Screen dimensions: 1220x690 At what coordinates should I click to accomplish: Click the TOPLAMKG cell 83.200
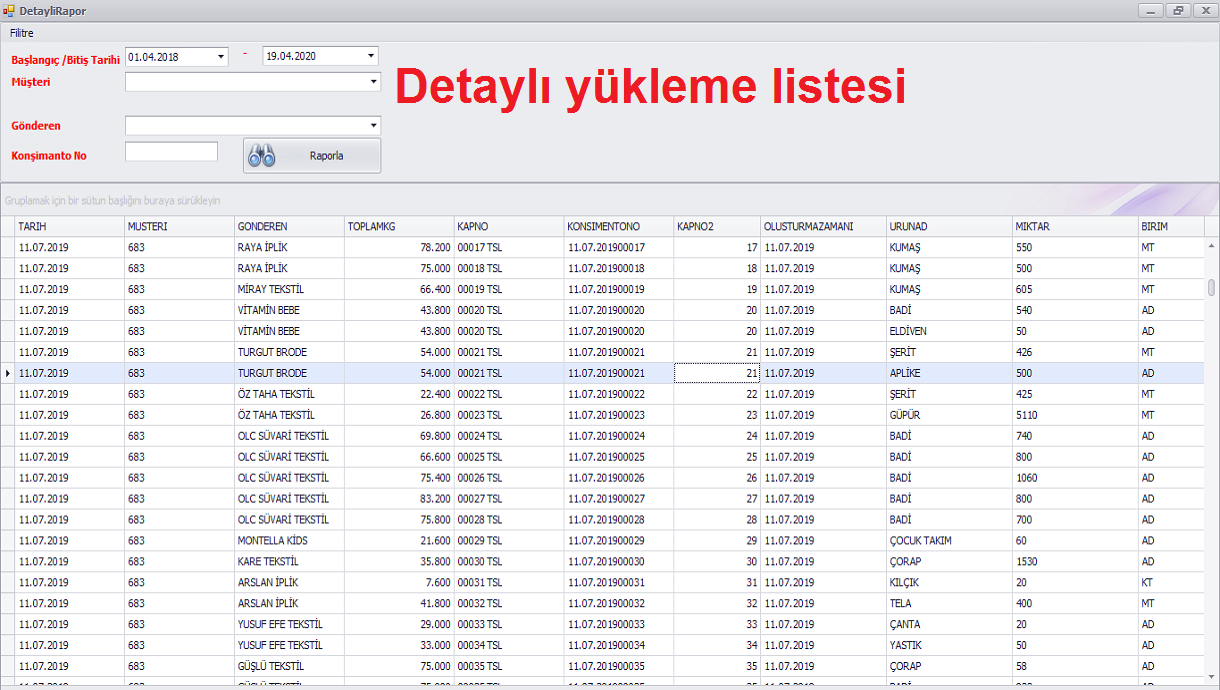(x=400, y=499)
